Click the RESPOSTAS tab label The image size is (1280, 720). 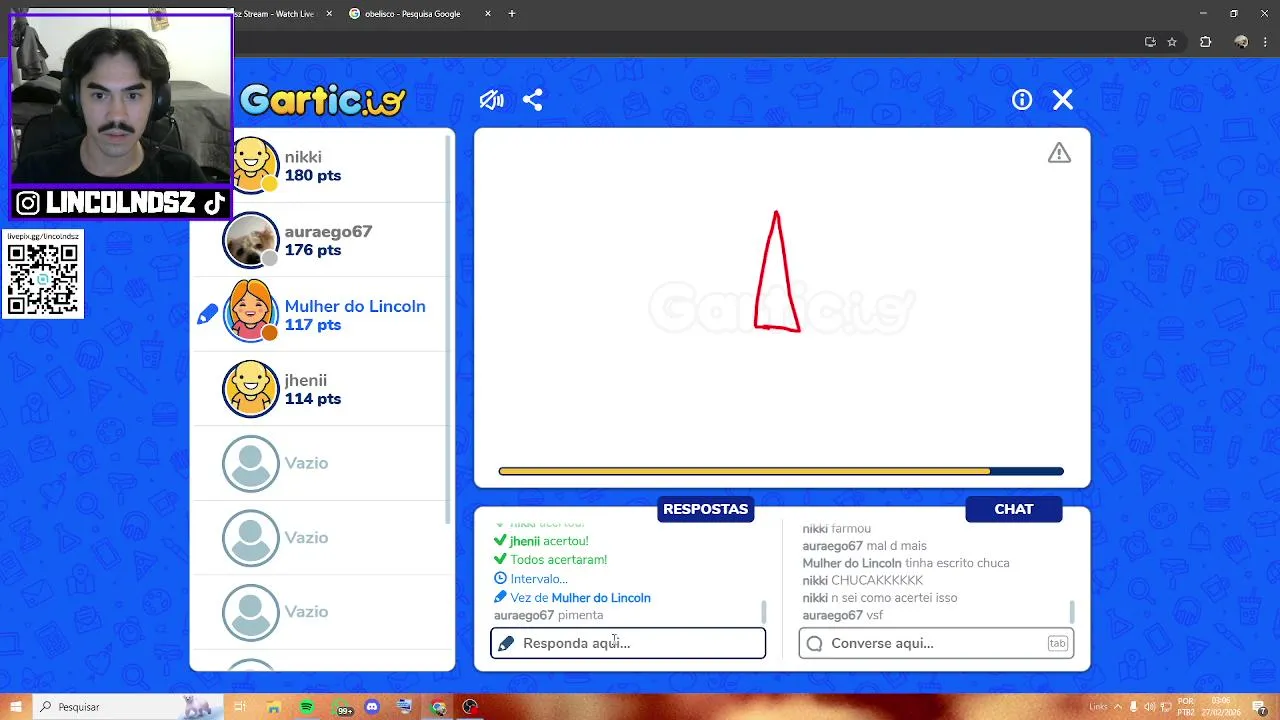coord(705,509)
